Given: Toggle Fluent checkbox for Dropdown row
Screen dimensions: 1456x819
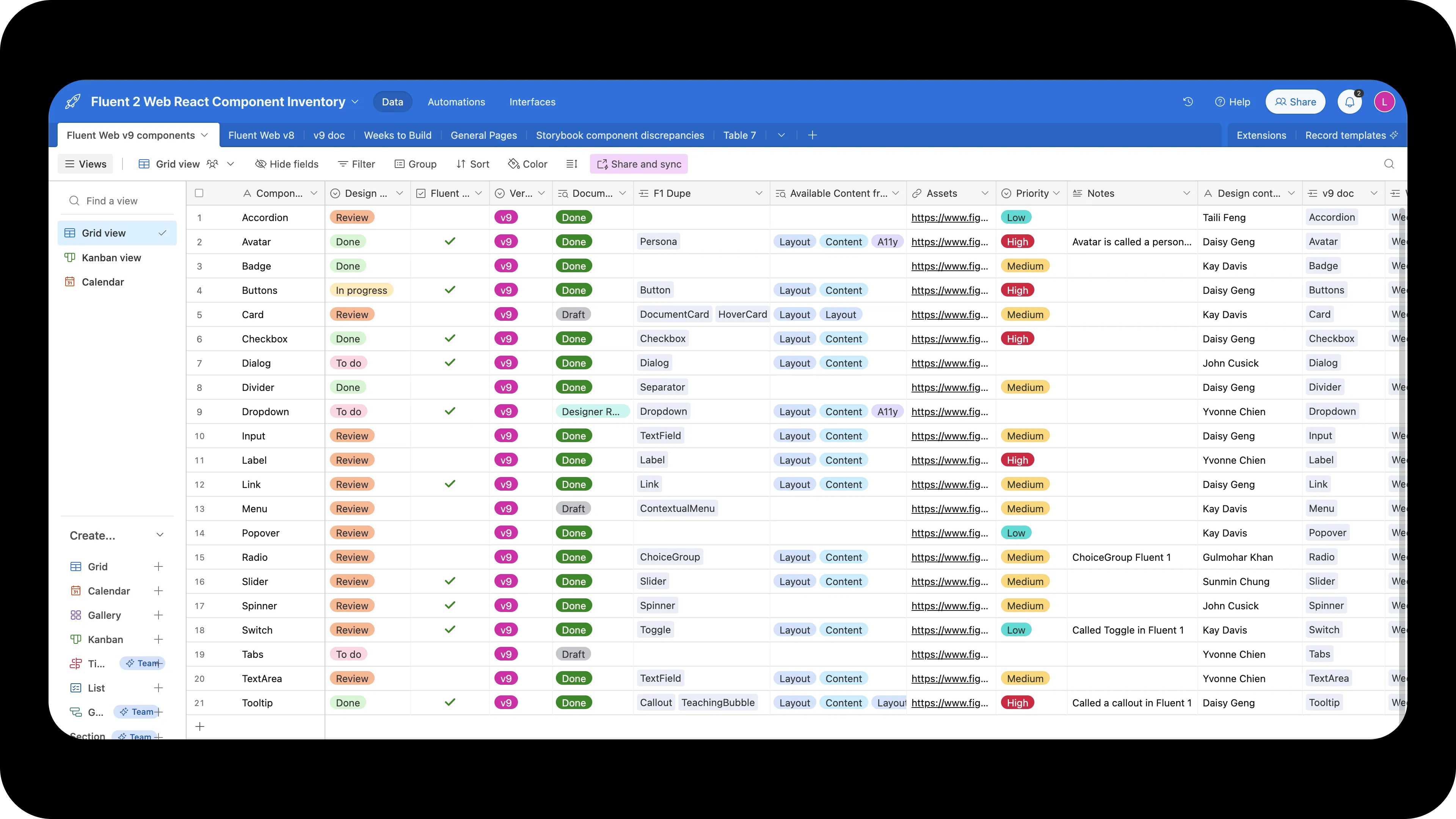Looking at the screenshot, I should tap(450, 411).
